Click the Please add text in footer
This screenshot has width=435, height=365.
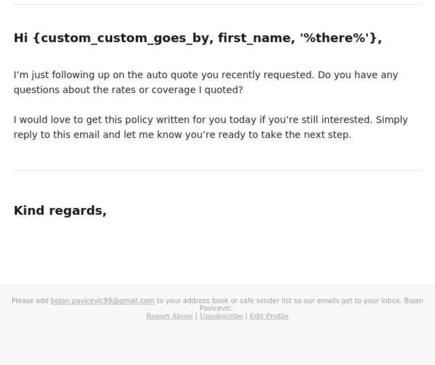pyautogui.click(x=30, y=301)
